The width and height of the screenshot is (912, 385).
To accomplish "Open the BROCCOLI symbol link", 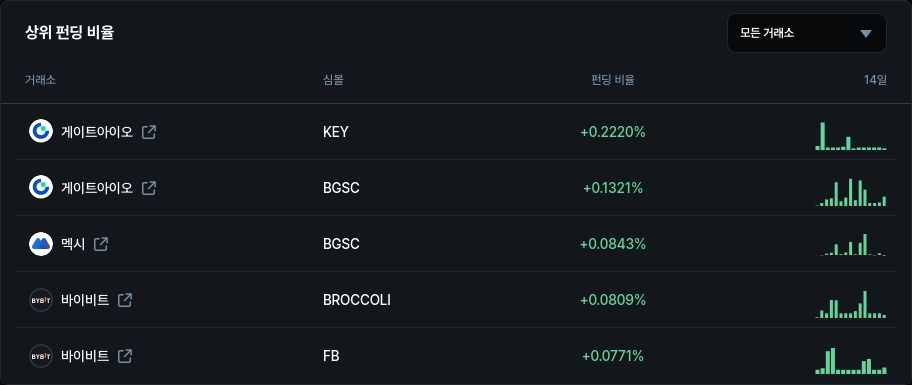I will tap(357, 300).
